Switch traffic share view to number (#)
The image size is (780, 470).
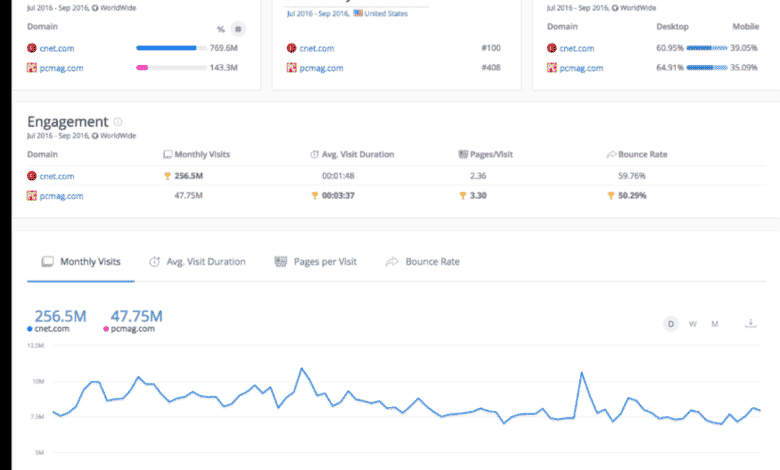pyautogui.click(x=238, y=29)
